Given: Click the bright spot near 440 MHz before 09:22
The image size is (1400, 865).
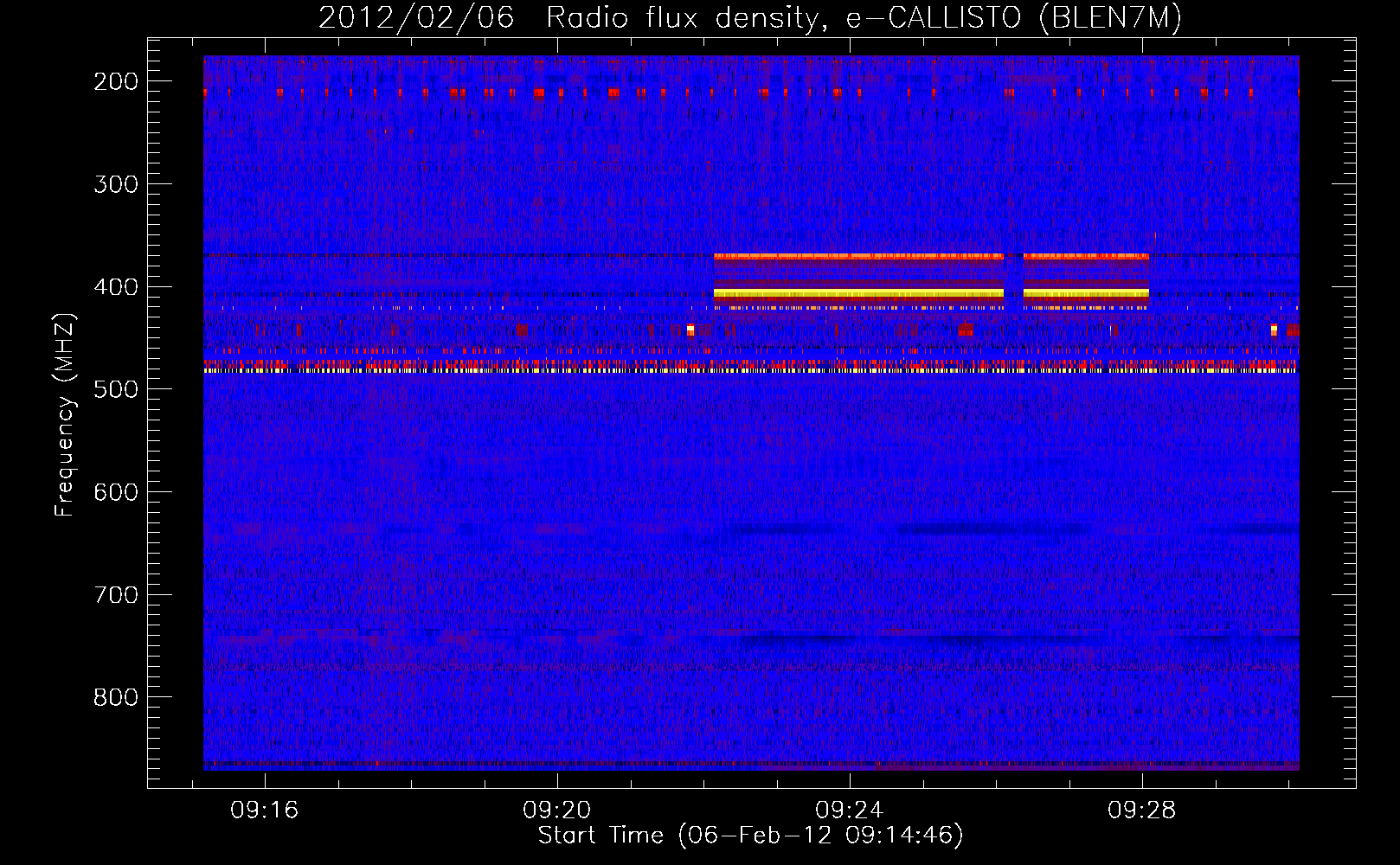Looking at the screenshot, I should coord(690,330).
